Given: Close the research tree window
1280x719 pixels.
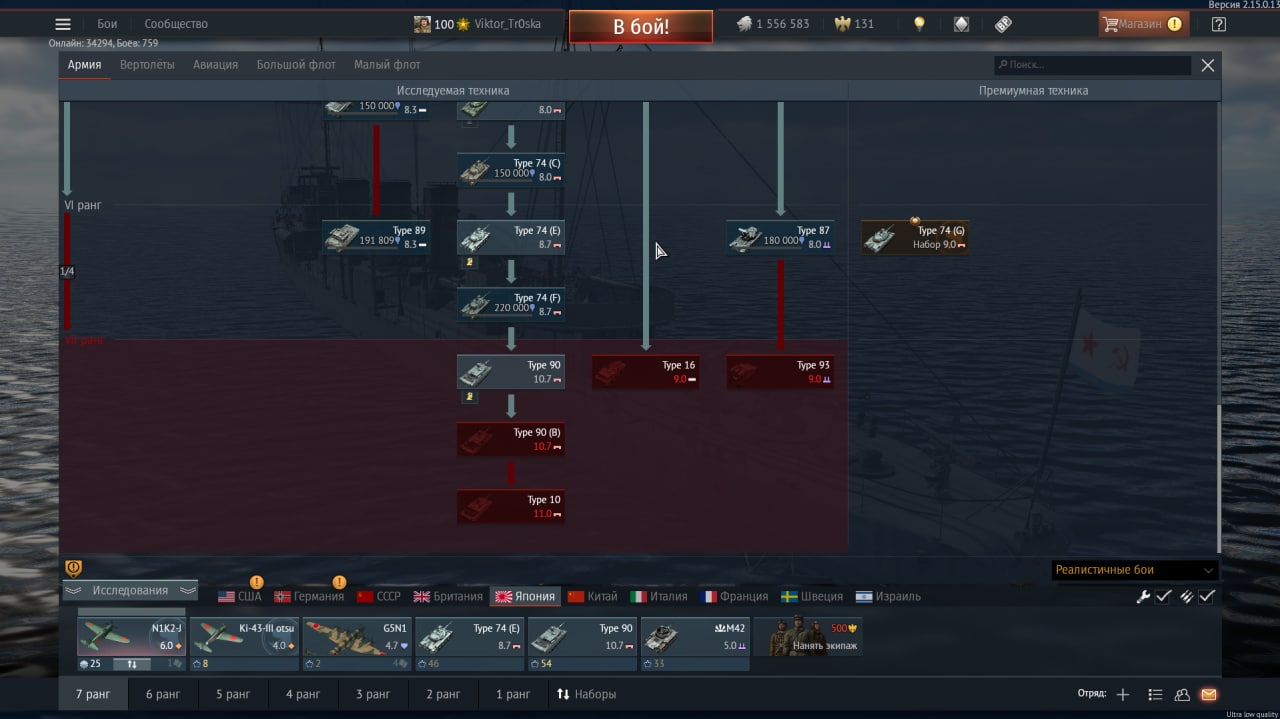Looking at the screenshot, I should coord(1208,65).
